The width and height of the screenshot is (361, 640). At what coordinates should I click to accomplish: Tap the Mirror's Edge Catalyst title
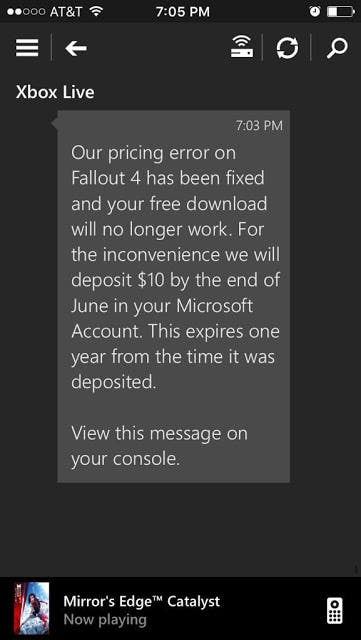tap(142, 601)
